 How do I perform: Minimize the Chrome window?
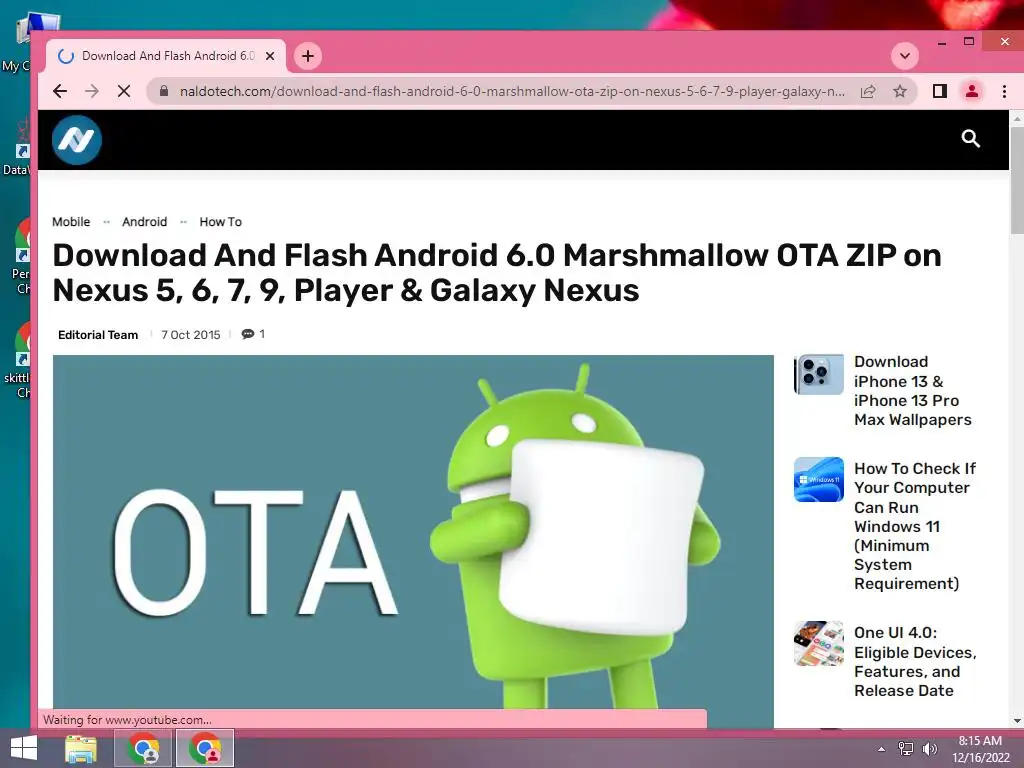pyautogui.click(x=942, y=43)
